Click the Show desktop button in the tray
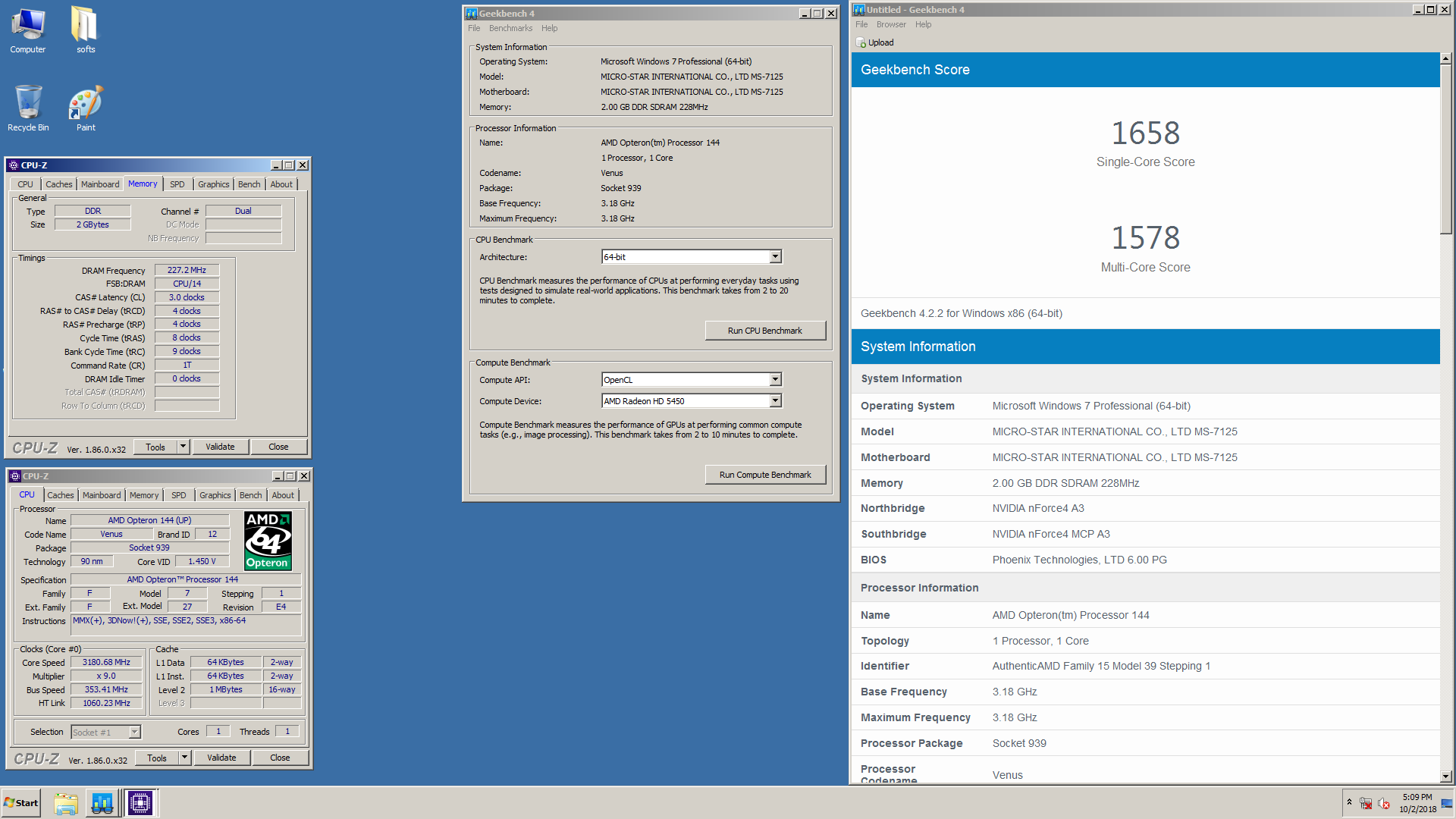 tap(1448, 803)
